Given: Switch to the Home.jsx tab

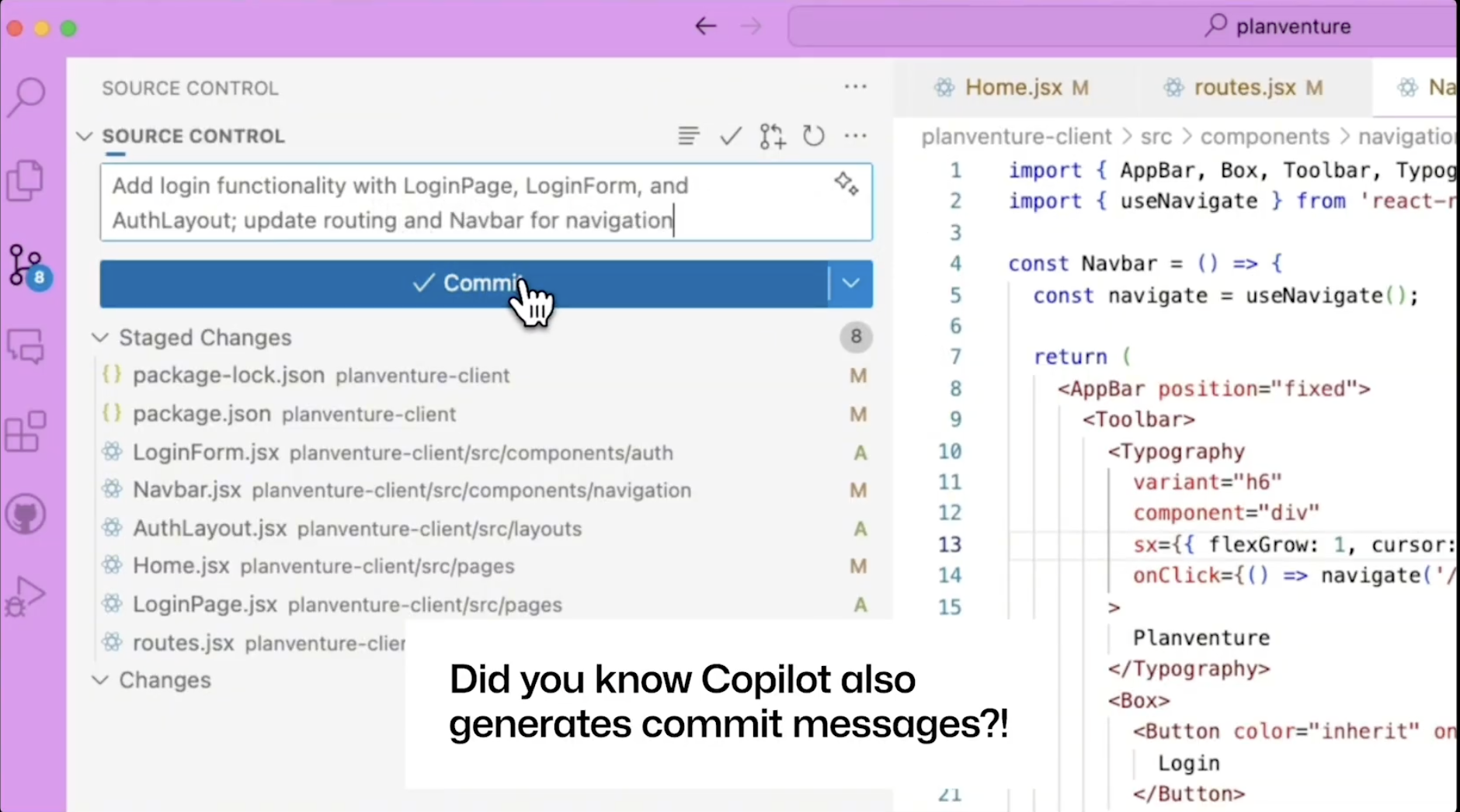Looking at the screenshot, I should pos(1013,88).
